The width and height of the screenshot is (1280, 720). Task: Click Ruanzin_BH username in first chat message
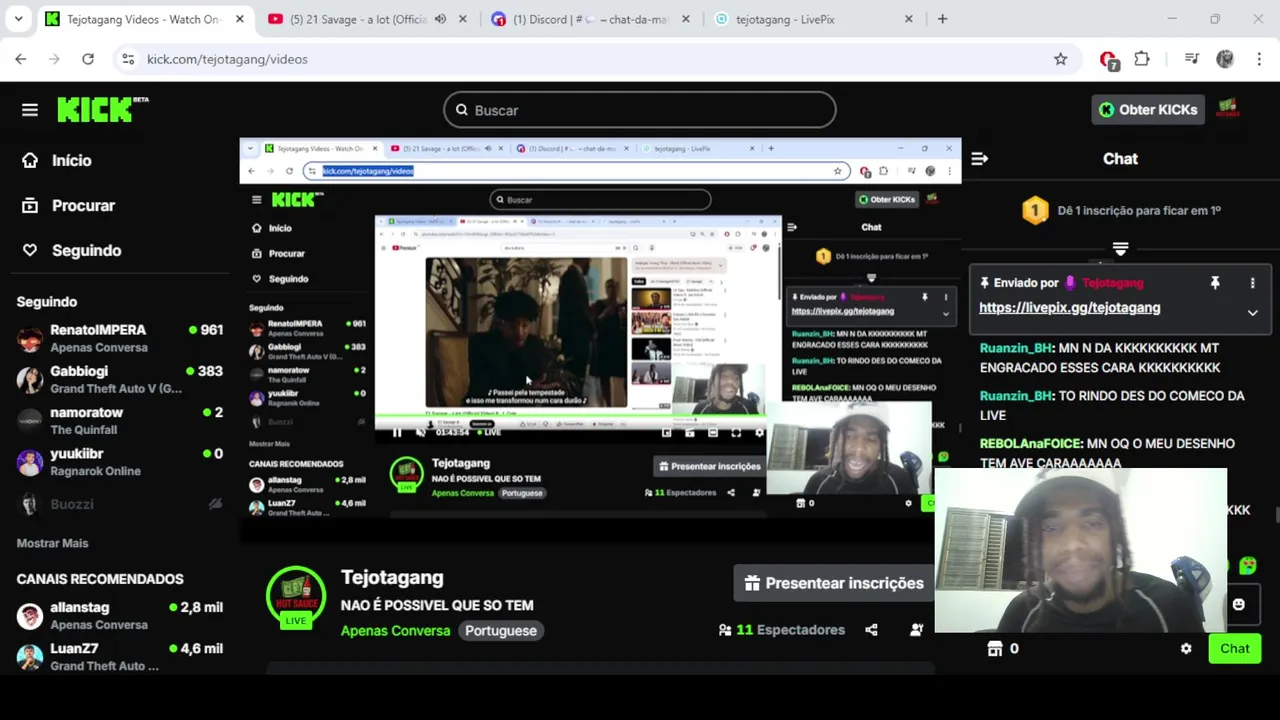pos(1016,348)
